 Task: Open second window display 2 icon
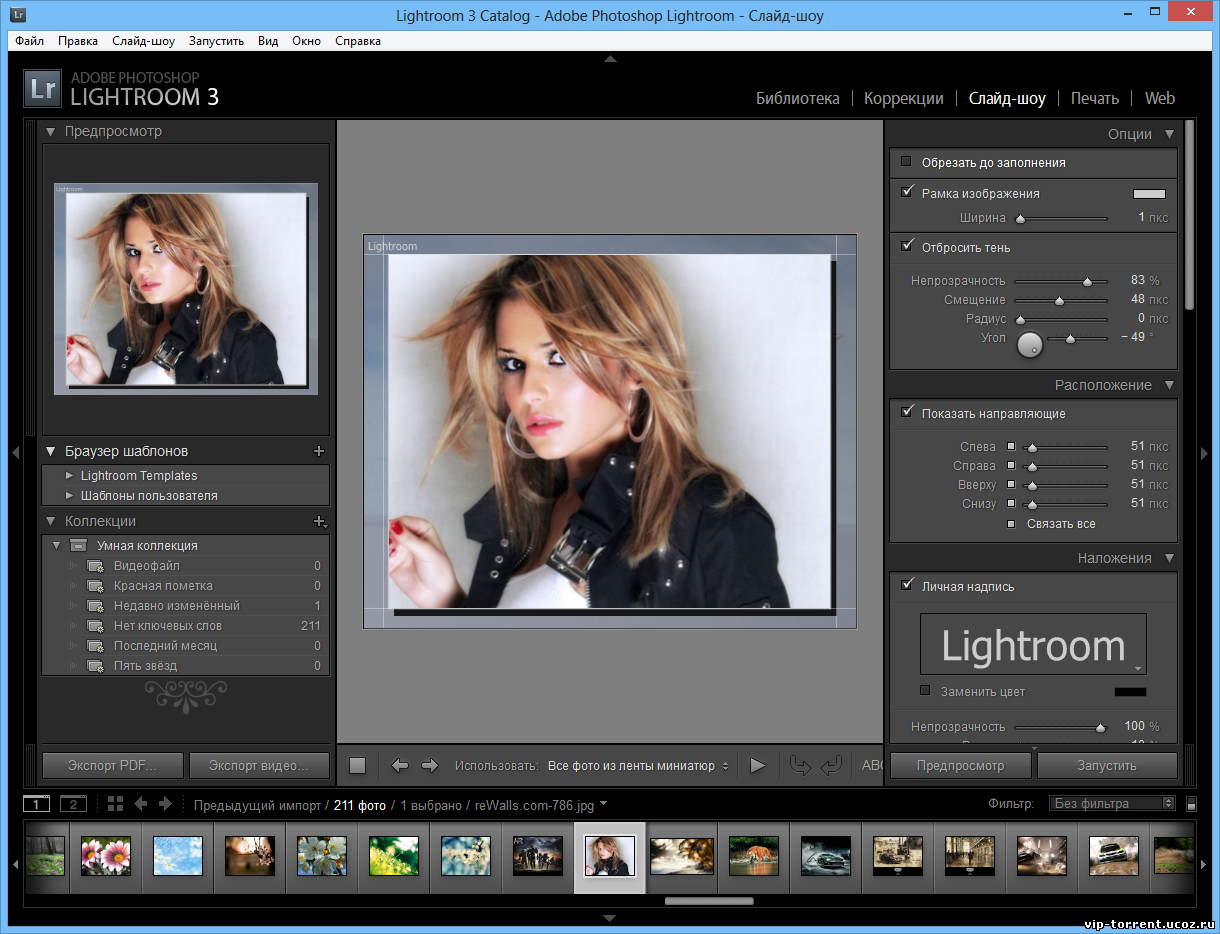point(74,804)
